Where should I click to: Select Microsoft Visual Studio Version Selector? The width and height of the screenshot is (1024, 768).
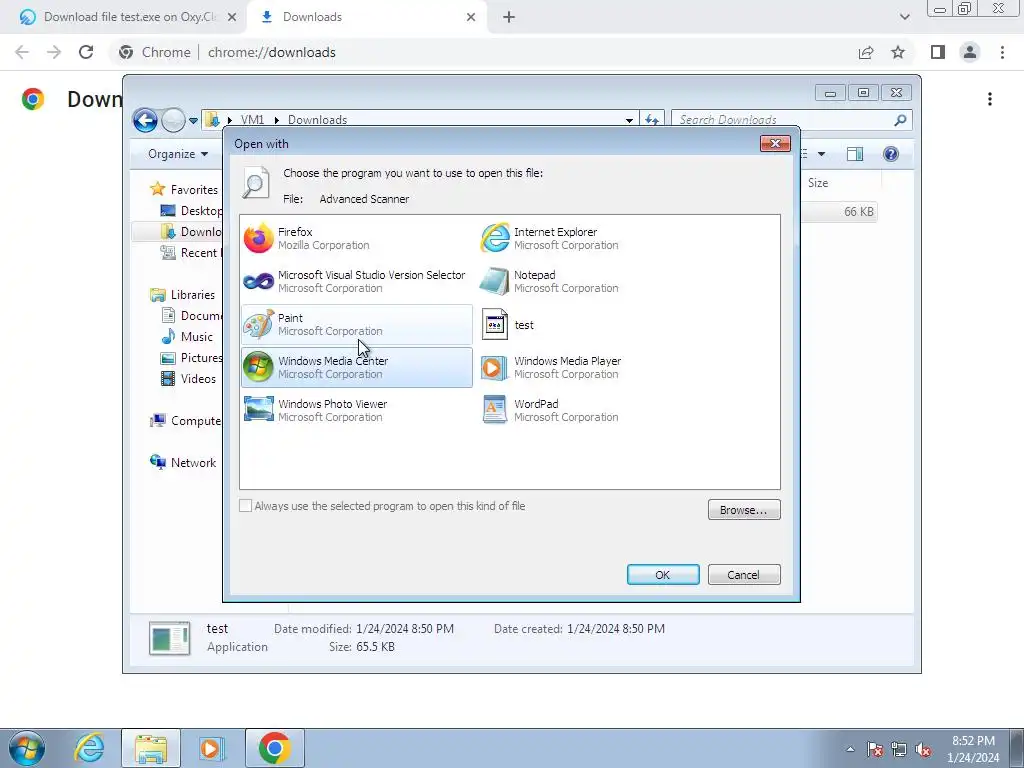(357, 281)
